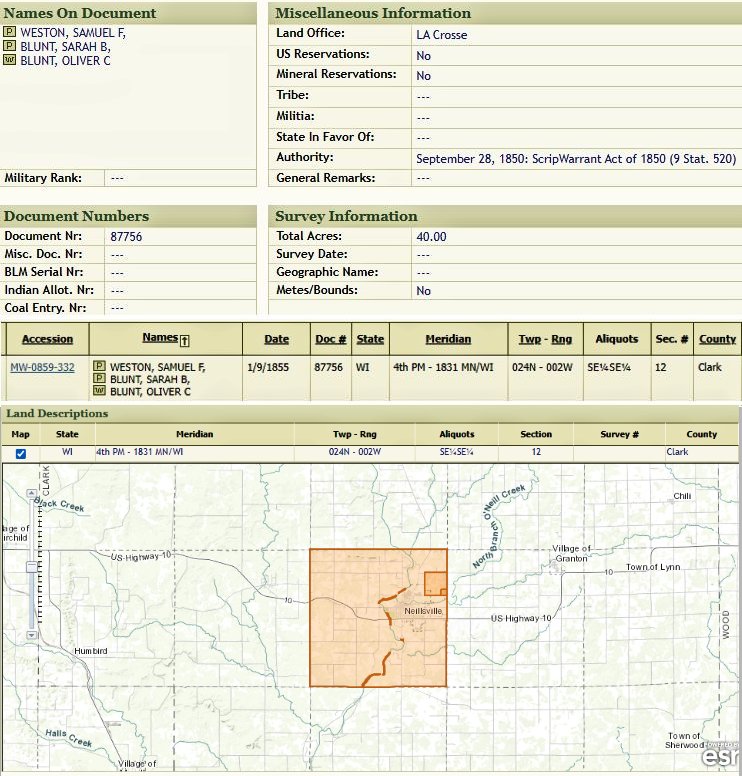The height and width of the screenshot is (776, 742).
Task: Sort results by the Date column
Action: [277, 339]
